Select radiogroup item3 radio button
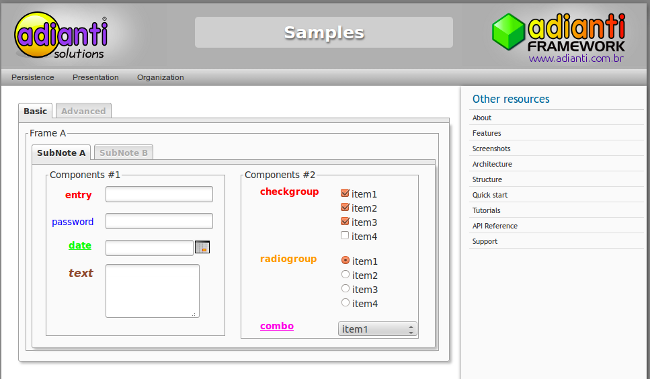650x379 pixels. click(x=345, y=289)
